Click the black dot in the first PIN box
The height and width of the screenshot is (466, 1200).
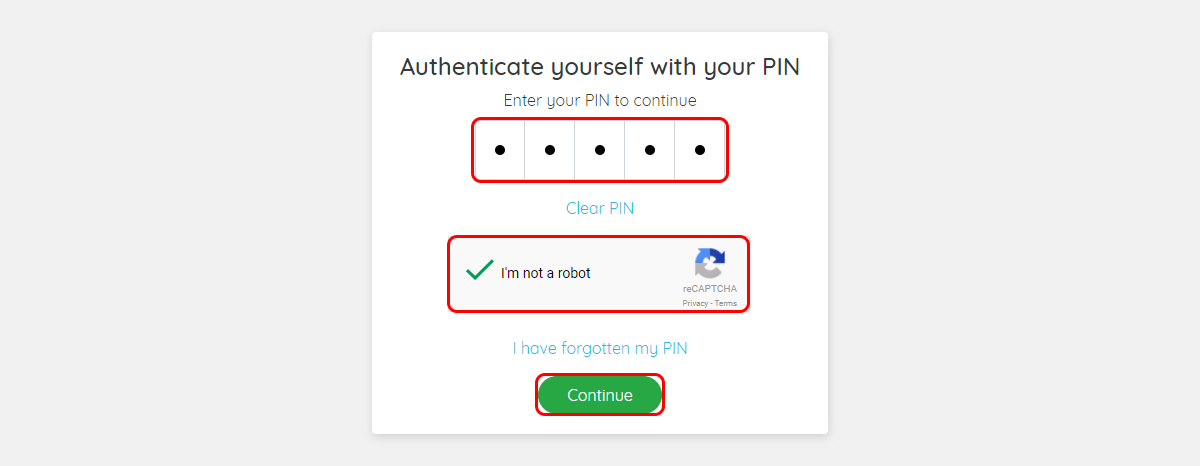(500, 150)
